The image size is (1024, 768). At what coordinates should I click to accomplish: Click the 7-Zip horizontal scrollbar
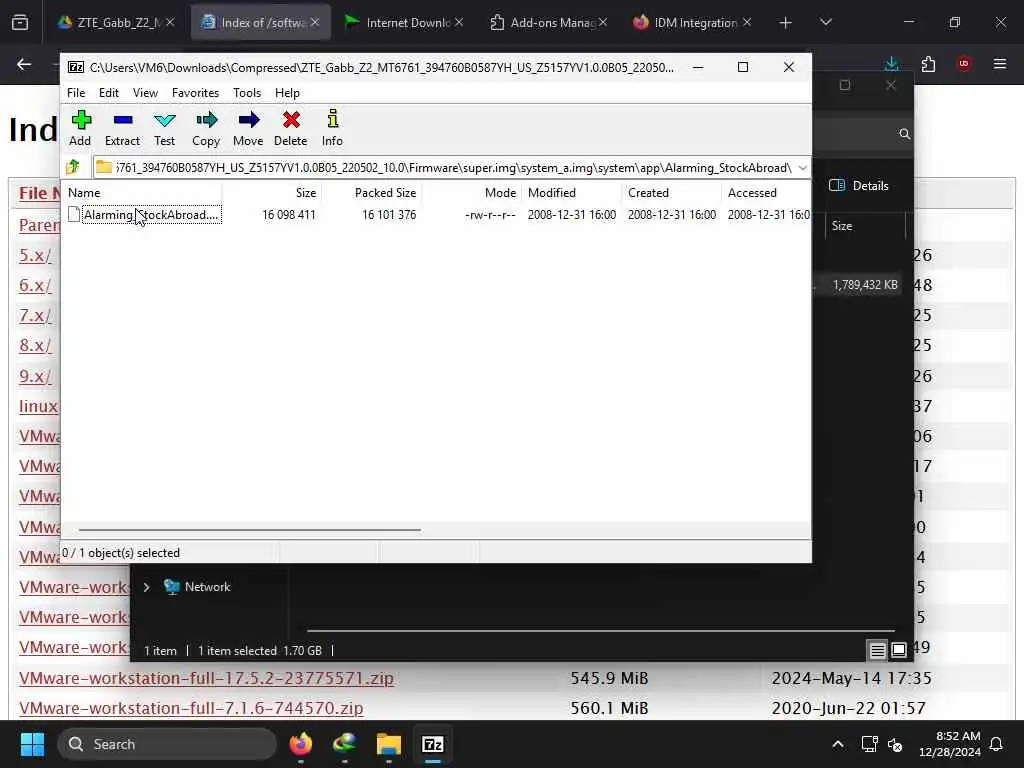(249, 530)
